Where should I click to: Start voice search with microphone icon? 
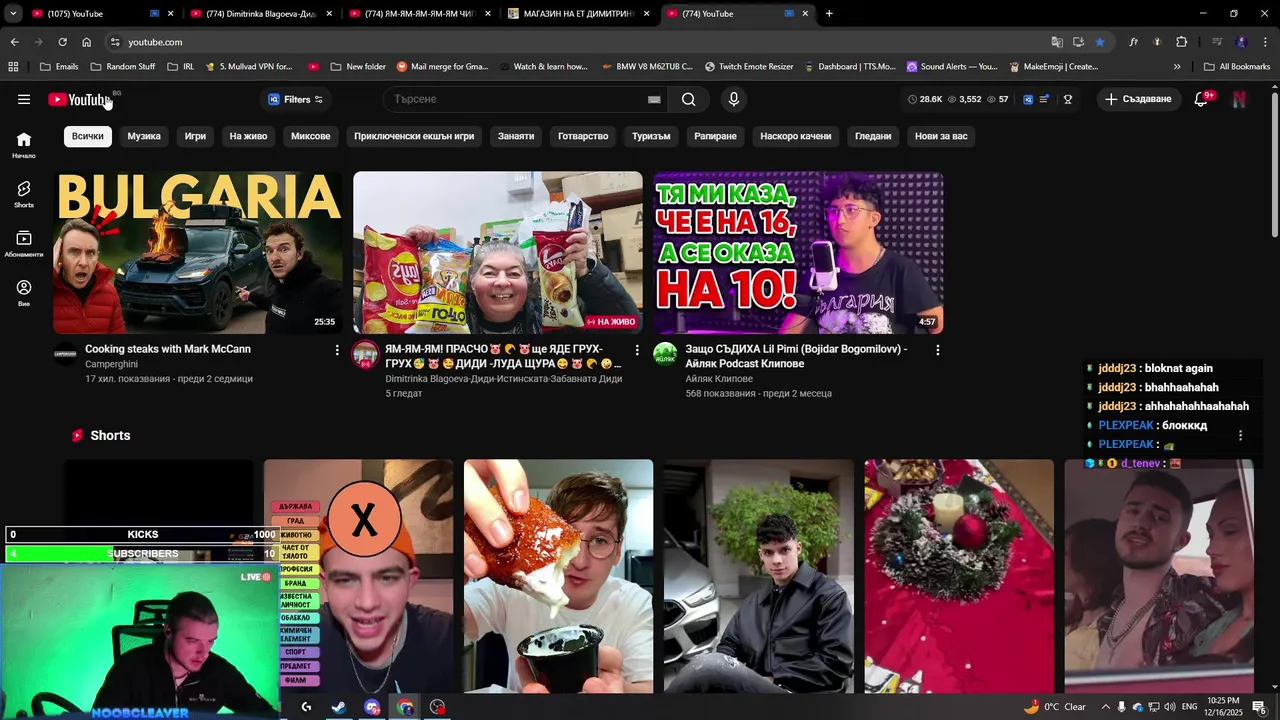point(734,99)
